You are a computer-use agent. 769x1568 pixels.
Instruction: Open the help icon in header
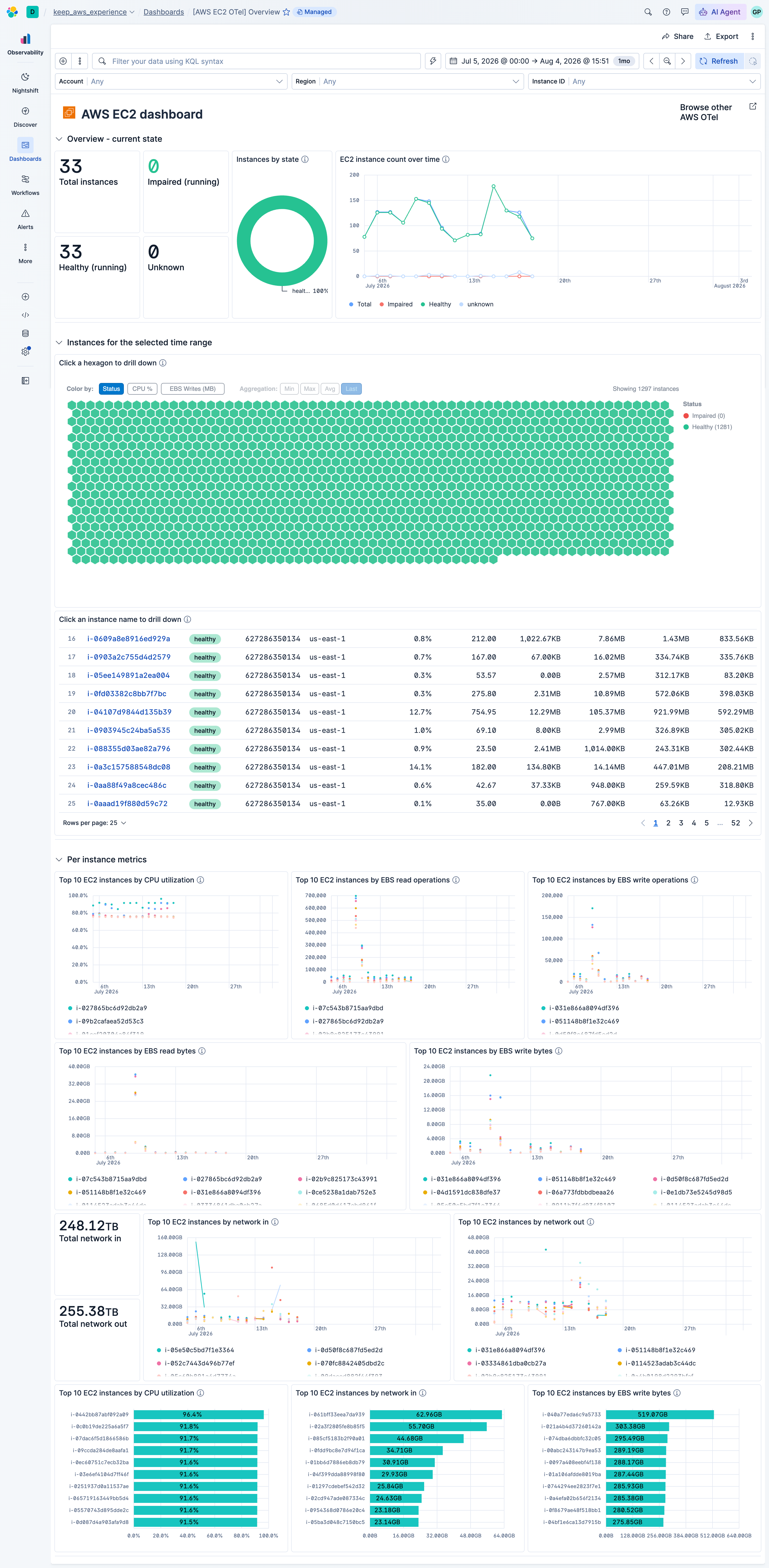click(x=666, y=12)
